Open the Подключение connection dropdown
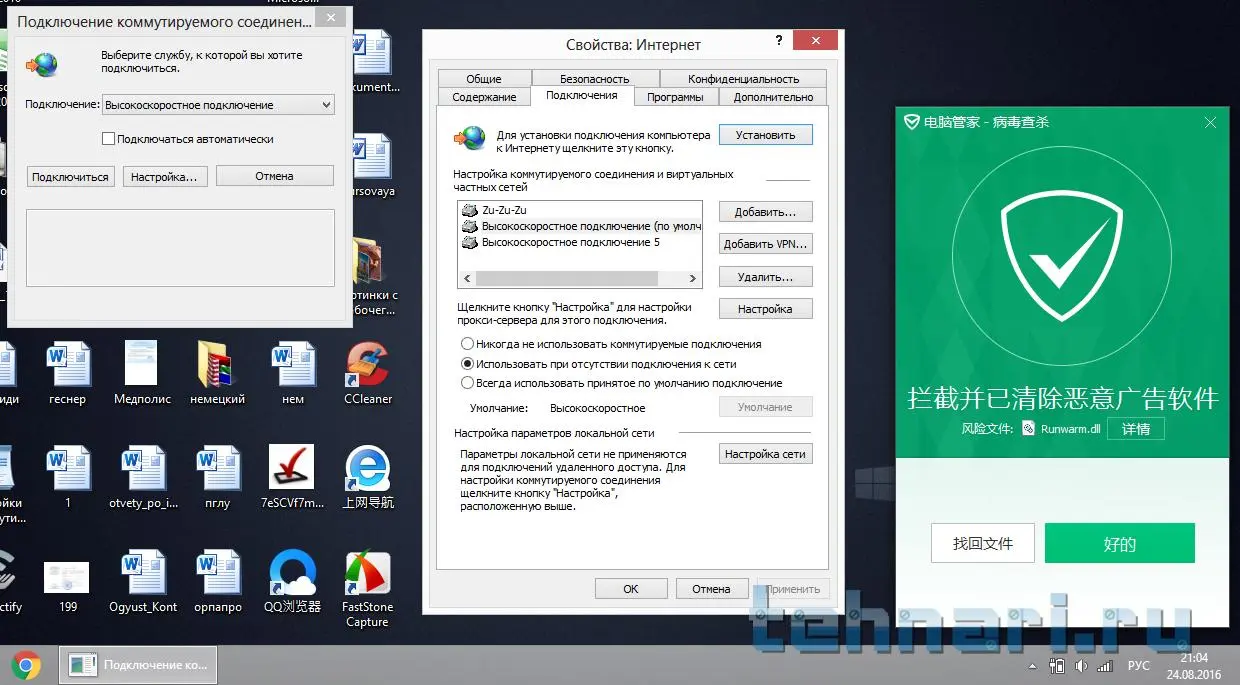The width and height of the screenshot is (1240, 685). pos(219,105)
